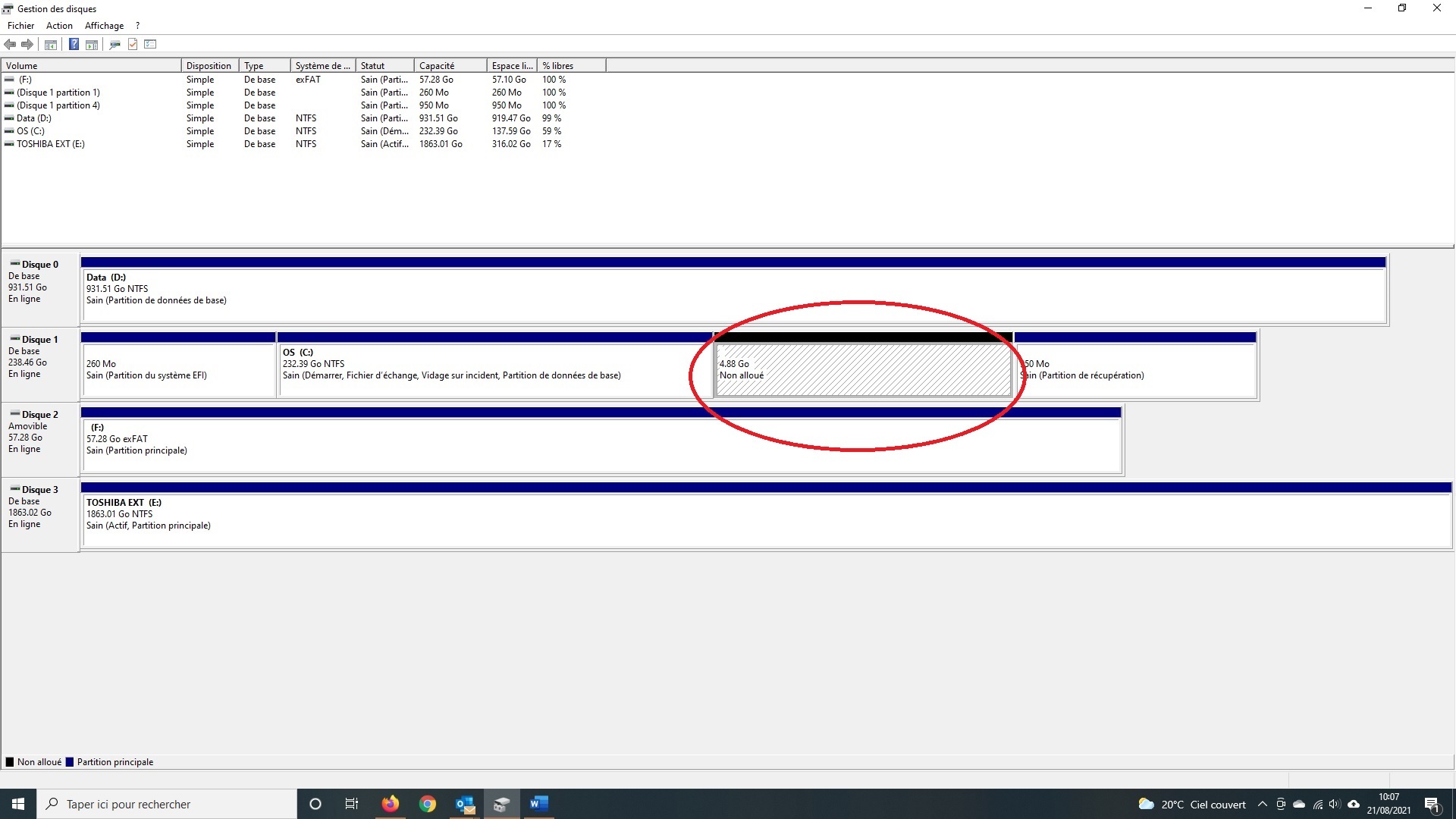The image size is (1456, 819).
Task: Show hidden system tray icons chevron
Action: tap(1263, 805)
